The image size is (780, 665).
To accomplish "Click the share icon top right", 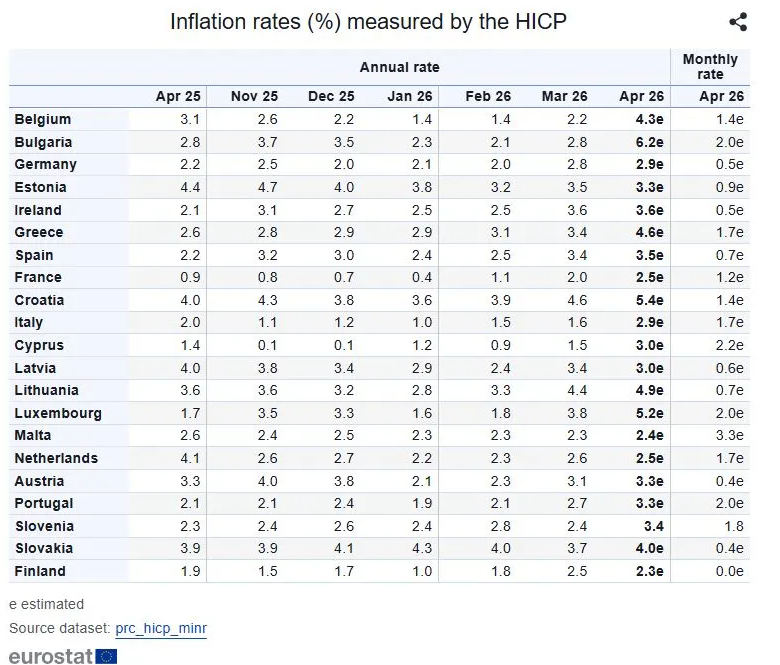I will pos(738,22).
